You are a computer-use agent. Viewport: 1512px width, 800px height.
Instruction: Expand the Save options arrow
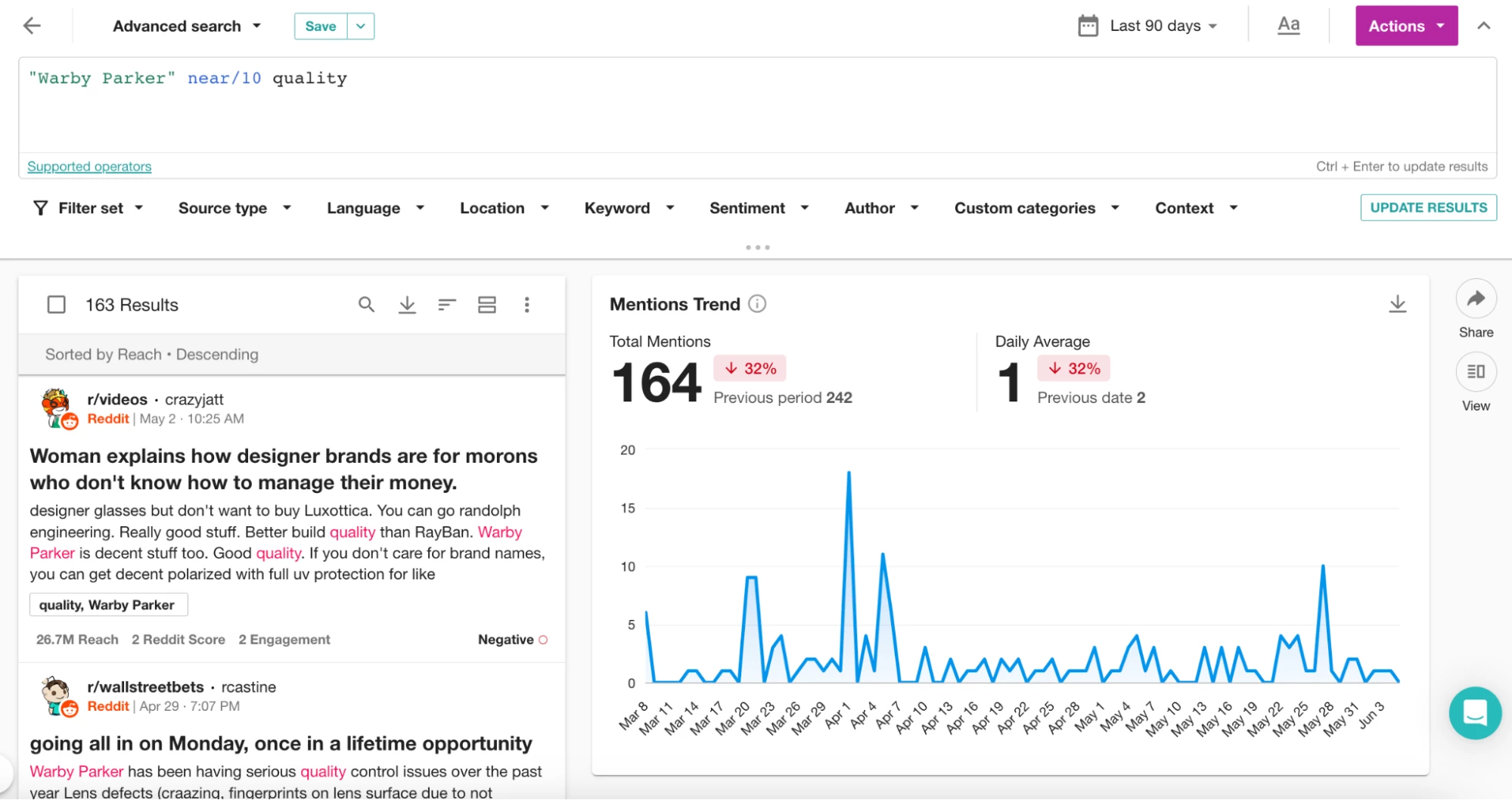[x=361, y=26]
